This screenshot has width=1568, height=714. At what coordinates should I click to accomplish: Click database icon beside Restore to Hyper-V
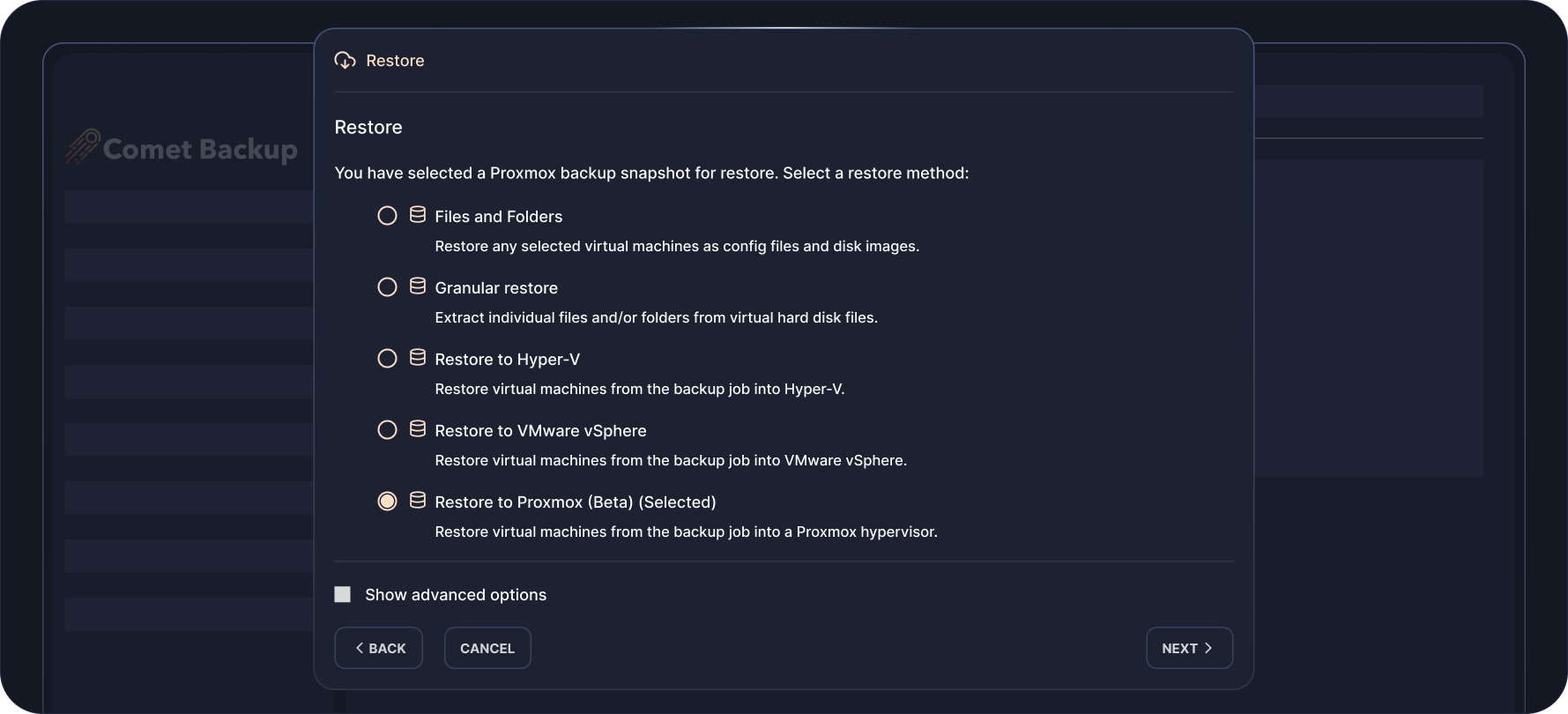coord(418,358)
